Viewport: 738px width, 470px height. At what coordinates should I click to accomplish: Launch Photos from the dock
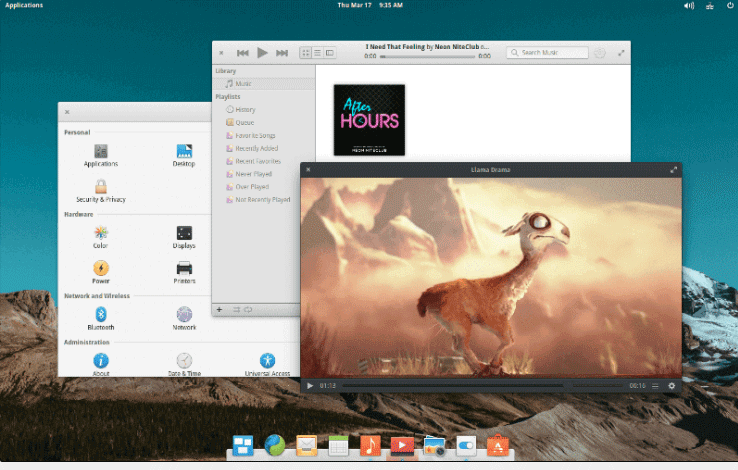[434, 446]
